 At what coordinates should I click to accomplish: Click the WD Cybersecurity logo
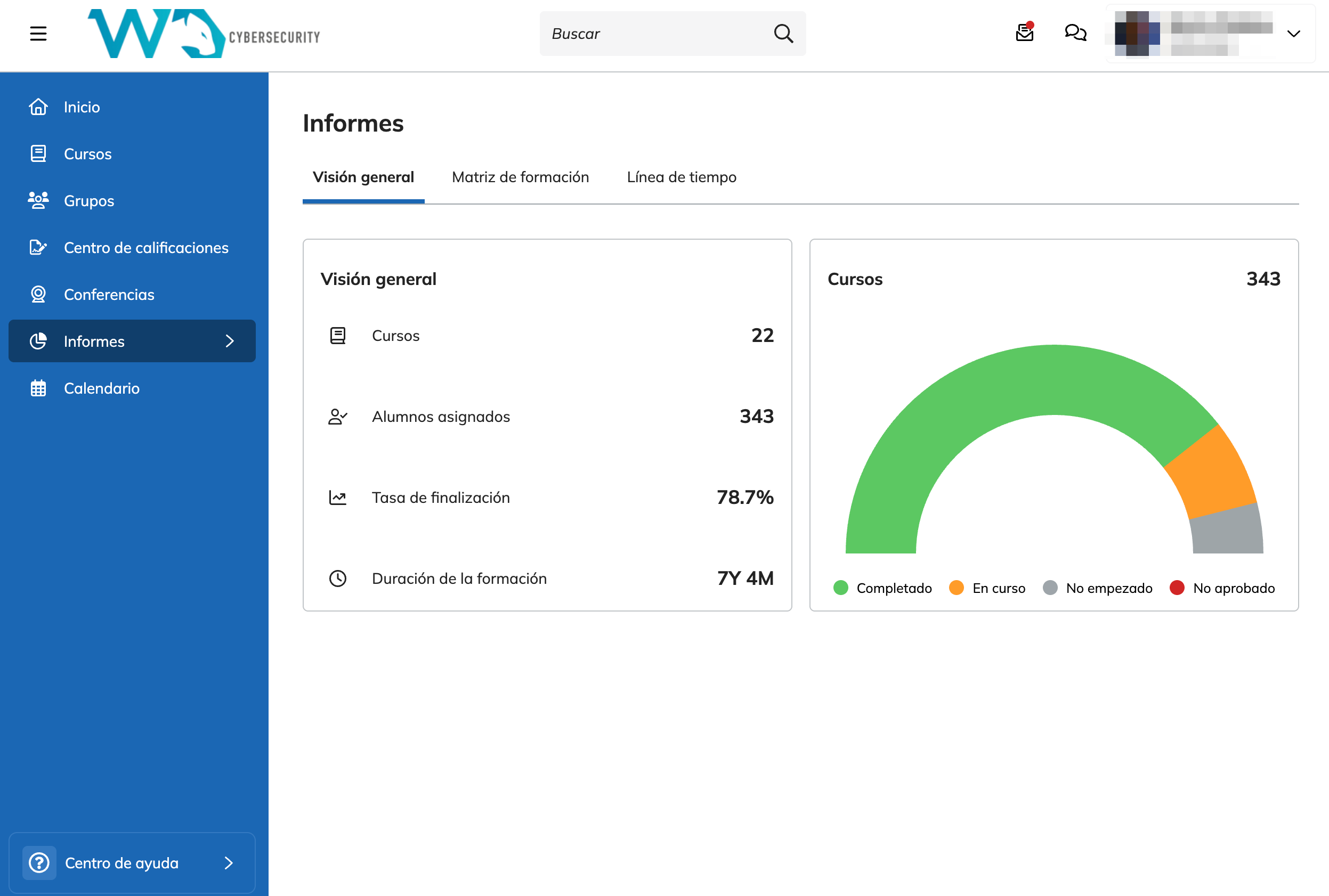pyautogui.click(x=204, y=34)
